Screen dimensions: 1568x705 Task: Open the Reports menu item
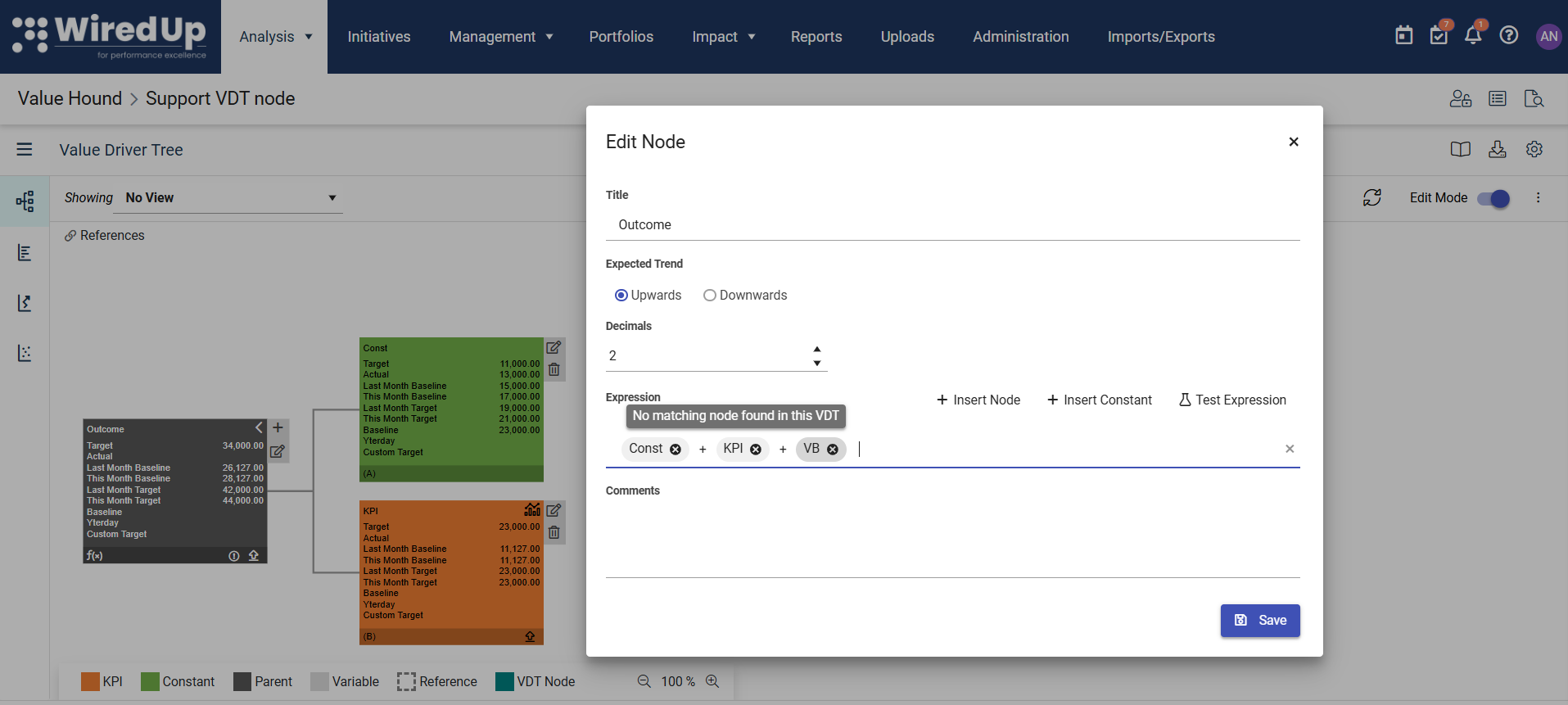pyautogui.click(x=816, y=37)
